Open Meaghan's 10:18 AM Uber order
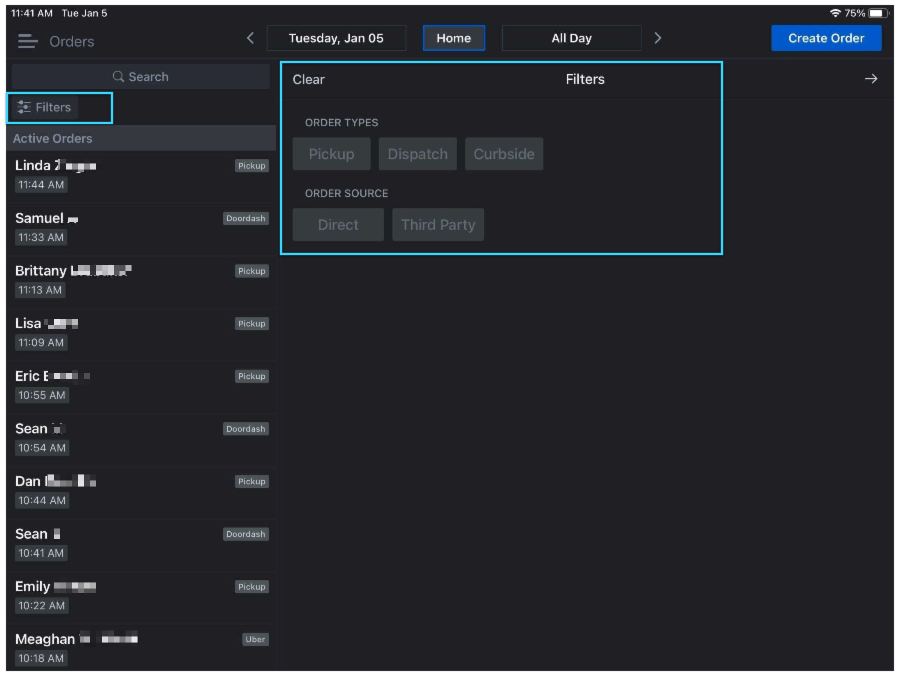 [141, 649]
